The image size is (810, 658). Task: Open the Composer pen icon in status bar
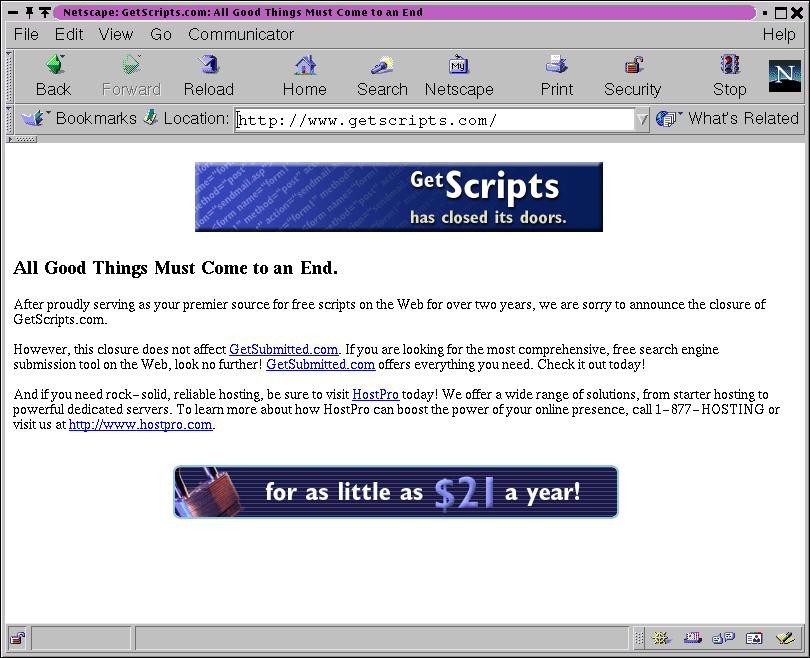784,638
